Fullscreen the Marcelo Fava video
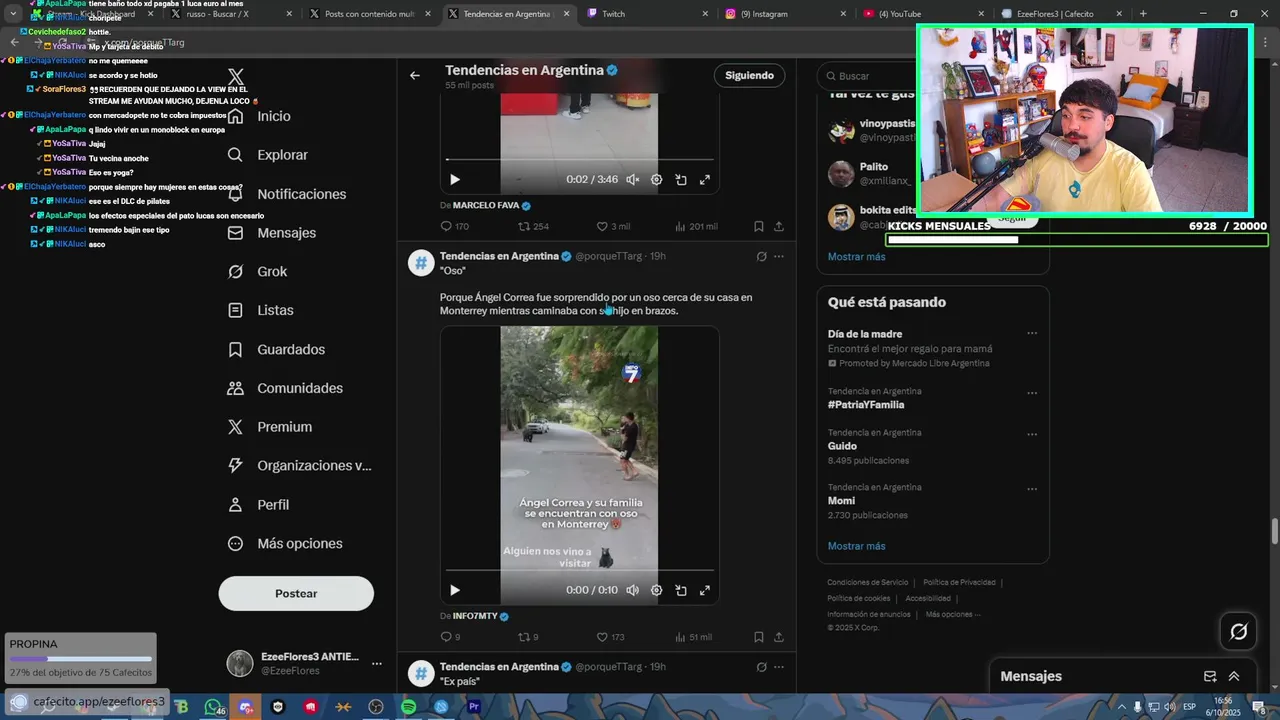This screenshot has width=1280, height=720. [x=705, y=180]
